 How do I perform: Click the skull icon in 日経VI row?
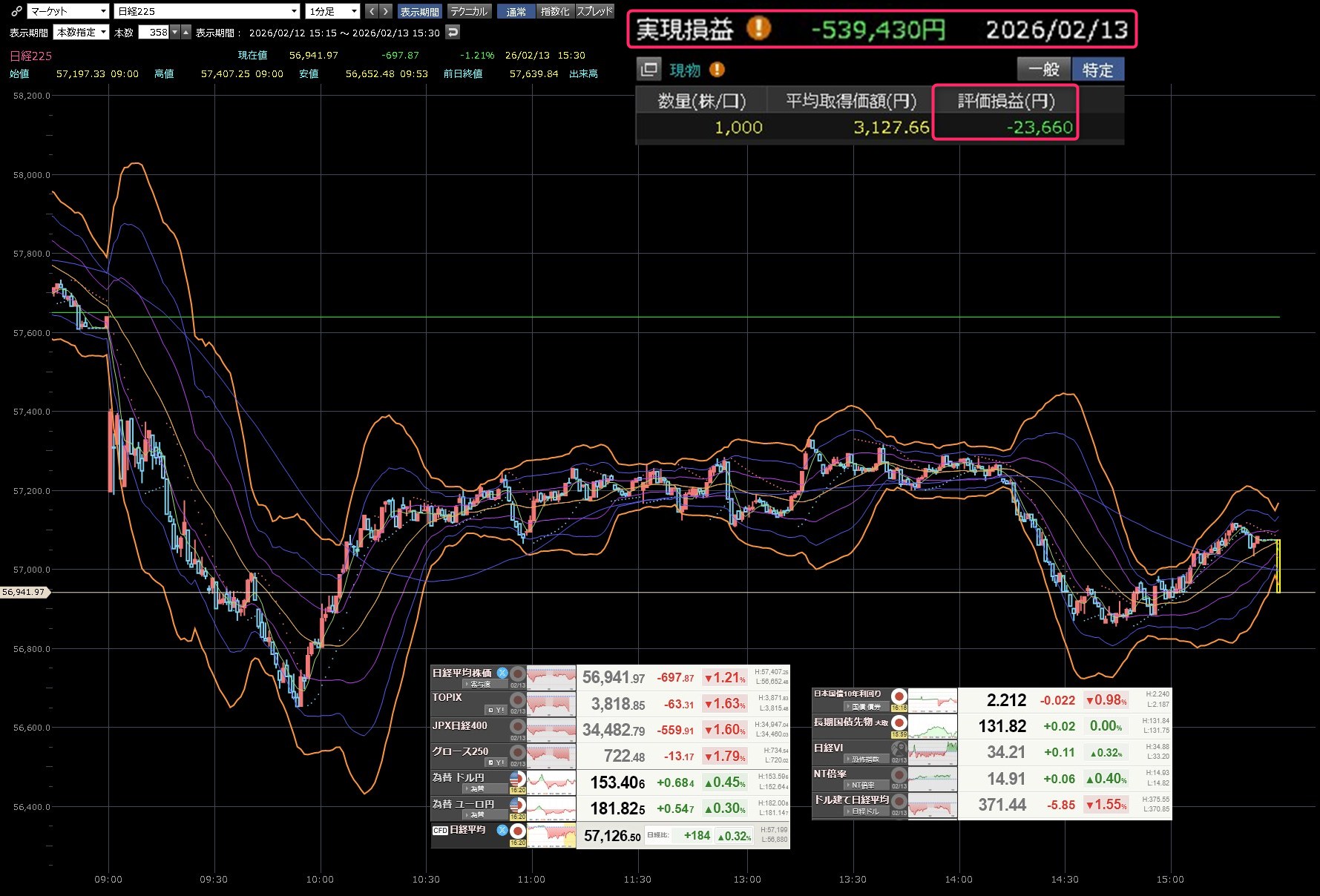tap(899, 749)
